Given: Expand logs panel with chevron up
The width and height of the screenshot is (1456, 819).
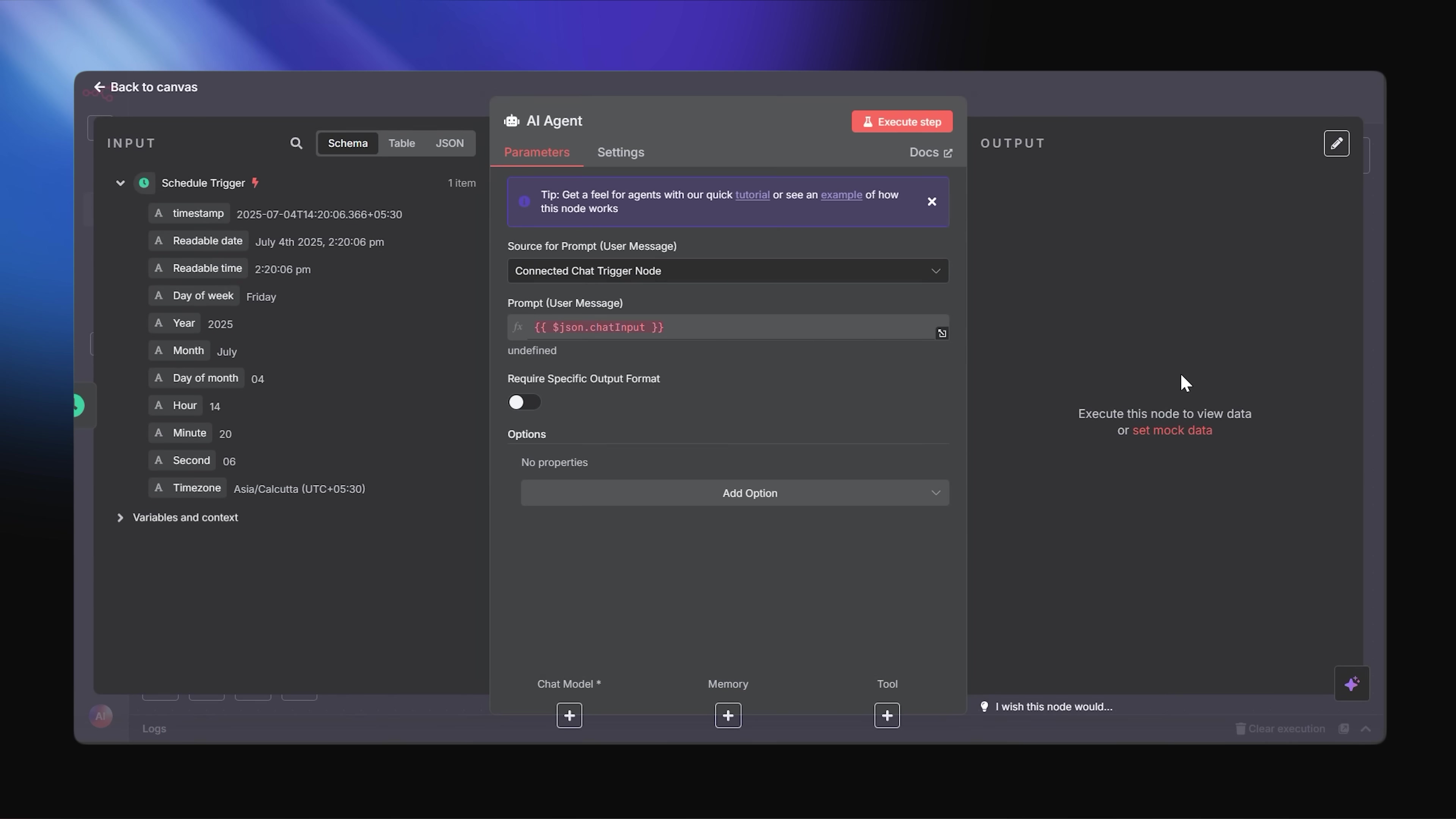Looking at the screenshot, I should click(x=1366, y=729).
